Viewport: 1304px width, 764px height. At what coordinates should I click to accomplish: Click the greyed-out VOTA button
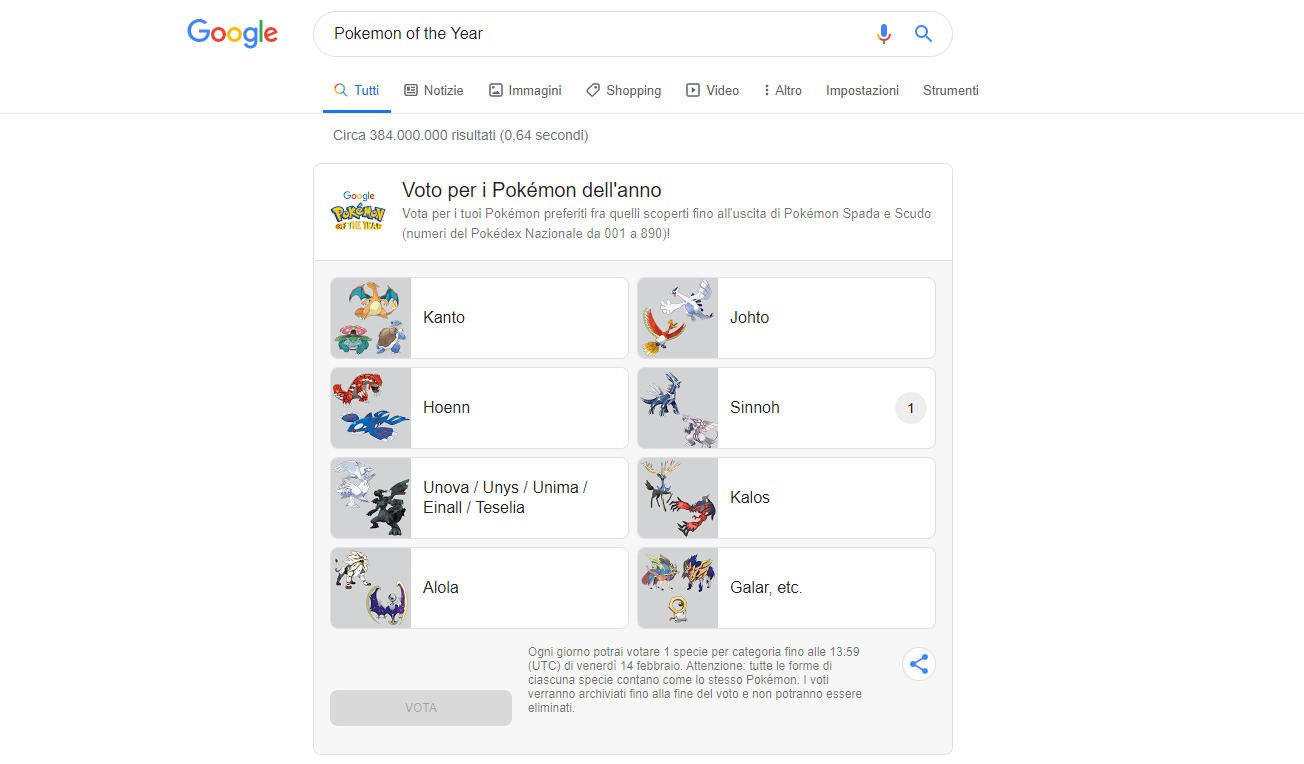[x=421, y=708]
